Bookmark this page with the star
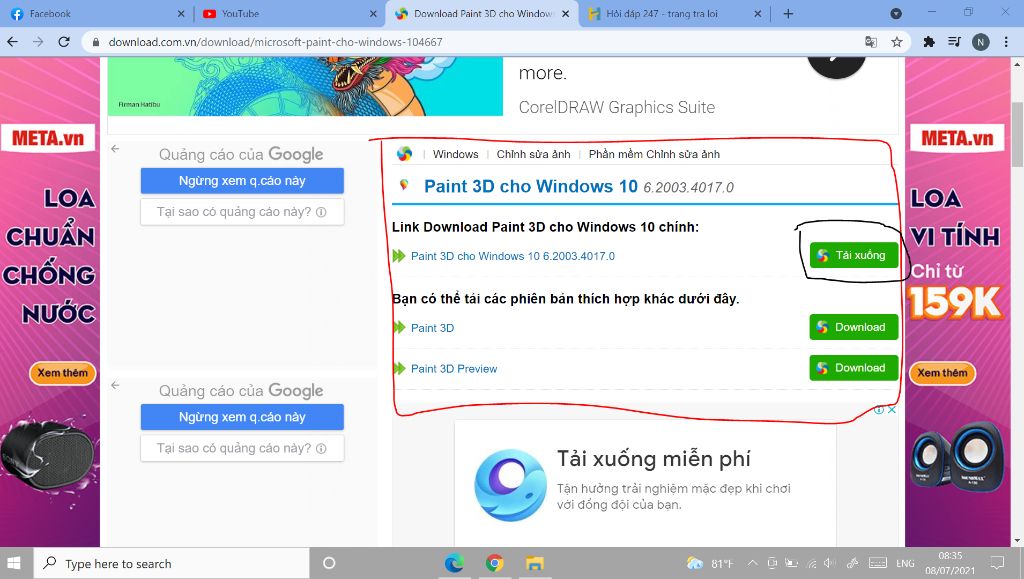The image size is (1024, 579). 897,42
